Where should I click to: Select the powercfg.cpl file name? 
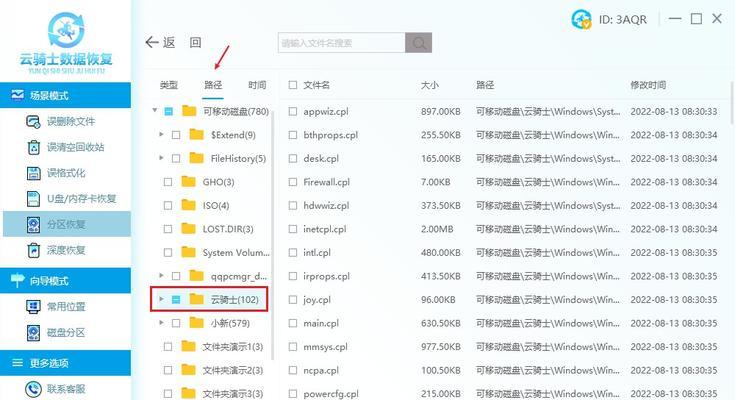coord(331,393)
